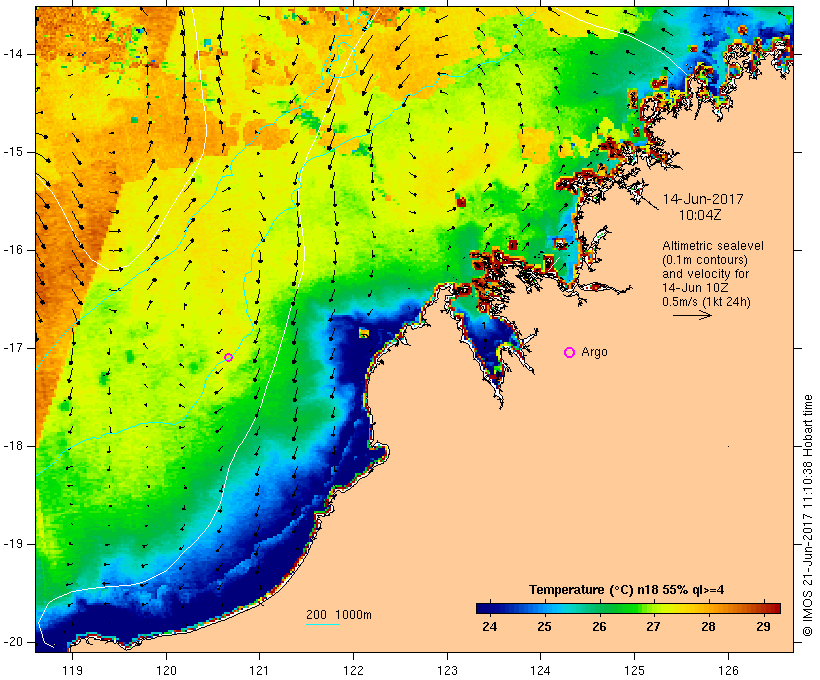This screenshot has height=680, width=820.
Task: Click the 'Argo' legend label
Action: pyautogui.click(x=595, y=352)
